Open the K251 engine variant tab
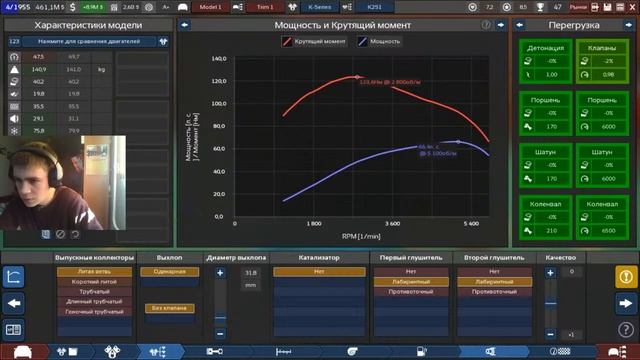 pos(375,7)
